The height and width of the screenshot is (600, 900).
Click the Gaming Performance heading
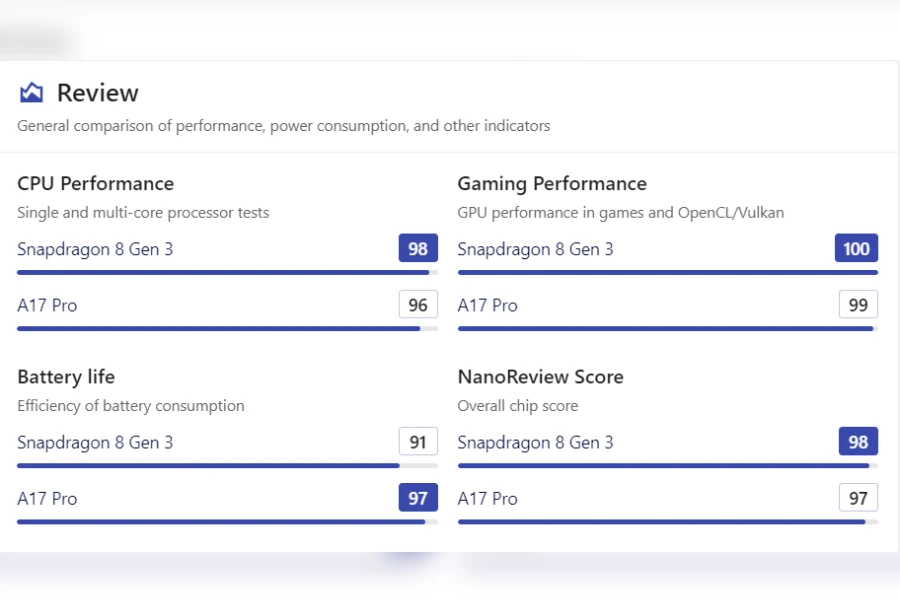552,184
